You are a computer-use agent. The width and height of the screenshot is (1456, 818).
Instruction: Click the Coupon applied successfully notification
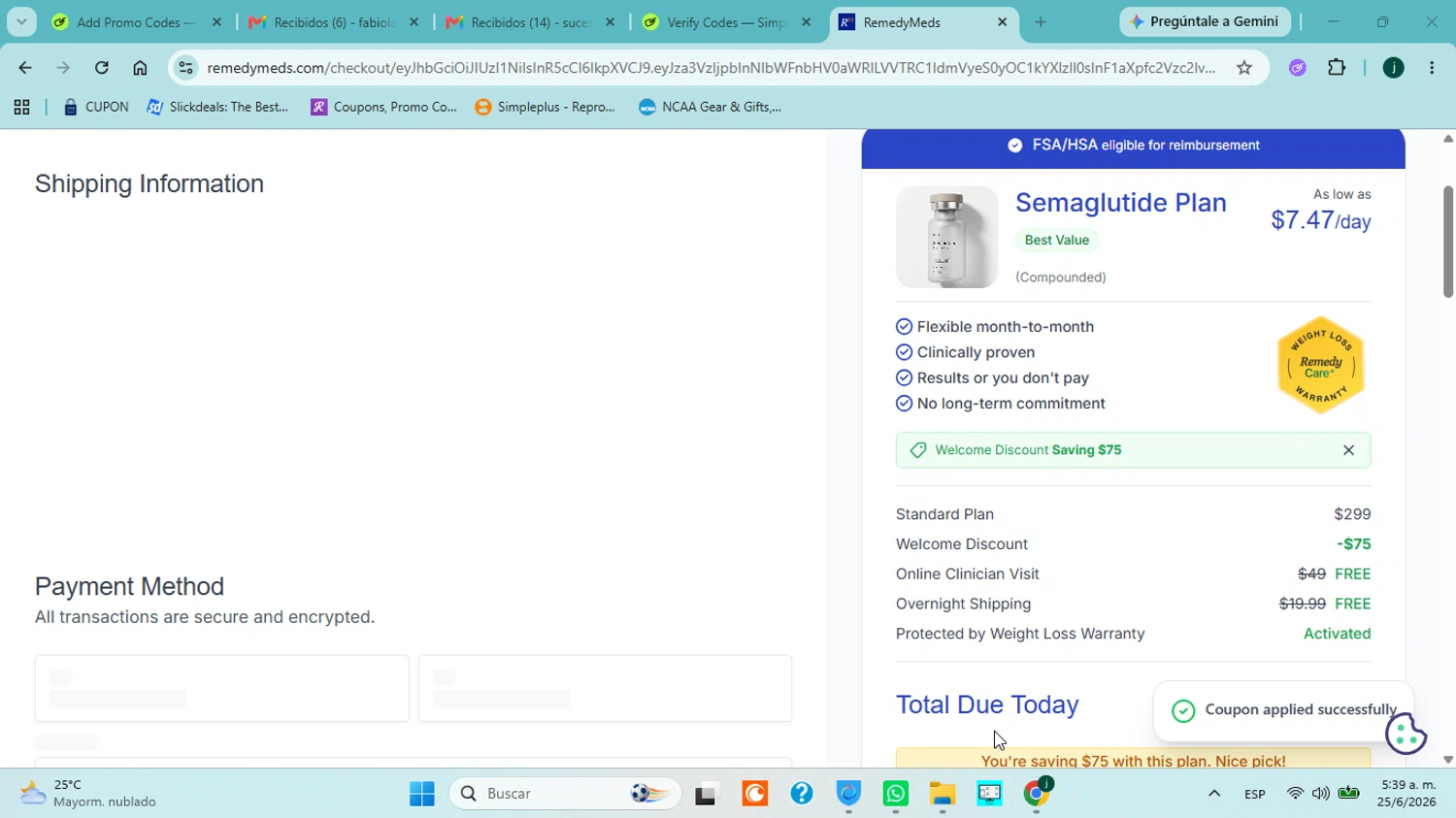(1281, 710)
